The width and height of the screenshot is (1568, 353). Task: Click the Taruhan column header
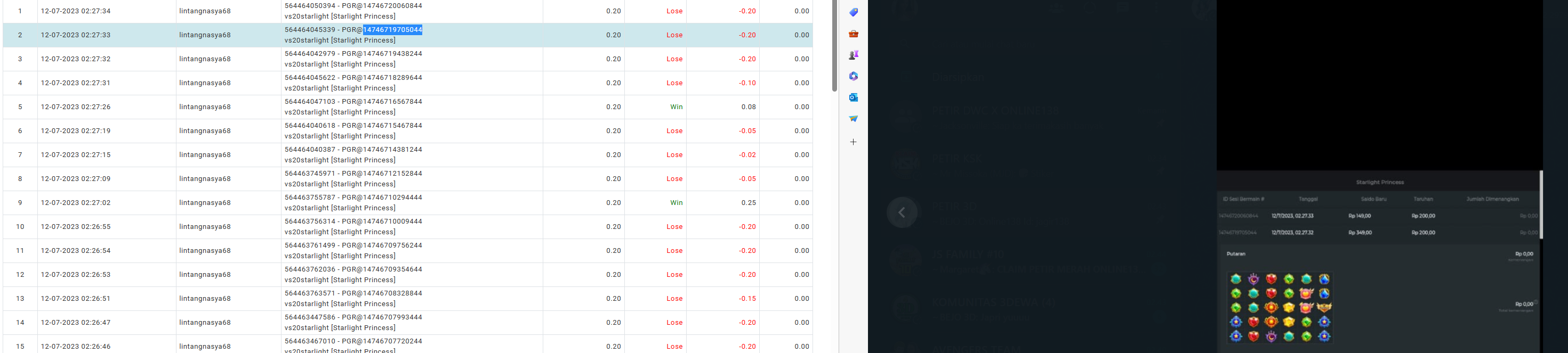(1423, 199)
